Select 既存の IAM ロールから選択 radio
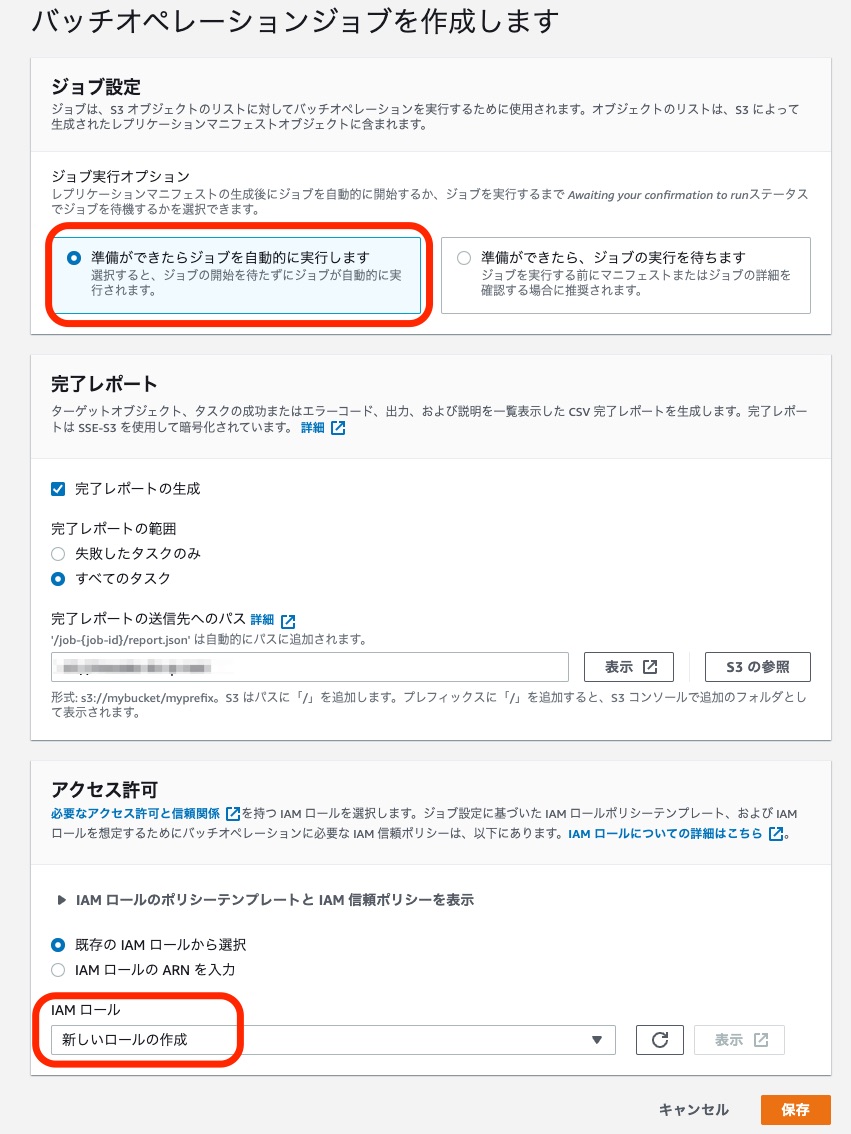Image resolution: width=851 pixels, height=1134 pixels. click(x=58, y=945)
